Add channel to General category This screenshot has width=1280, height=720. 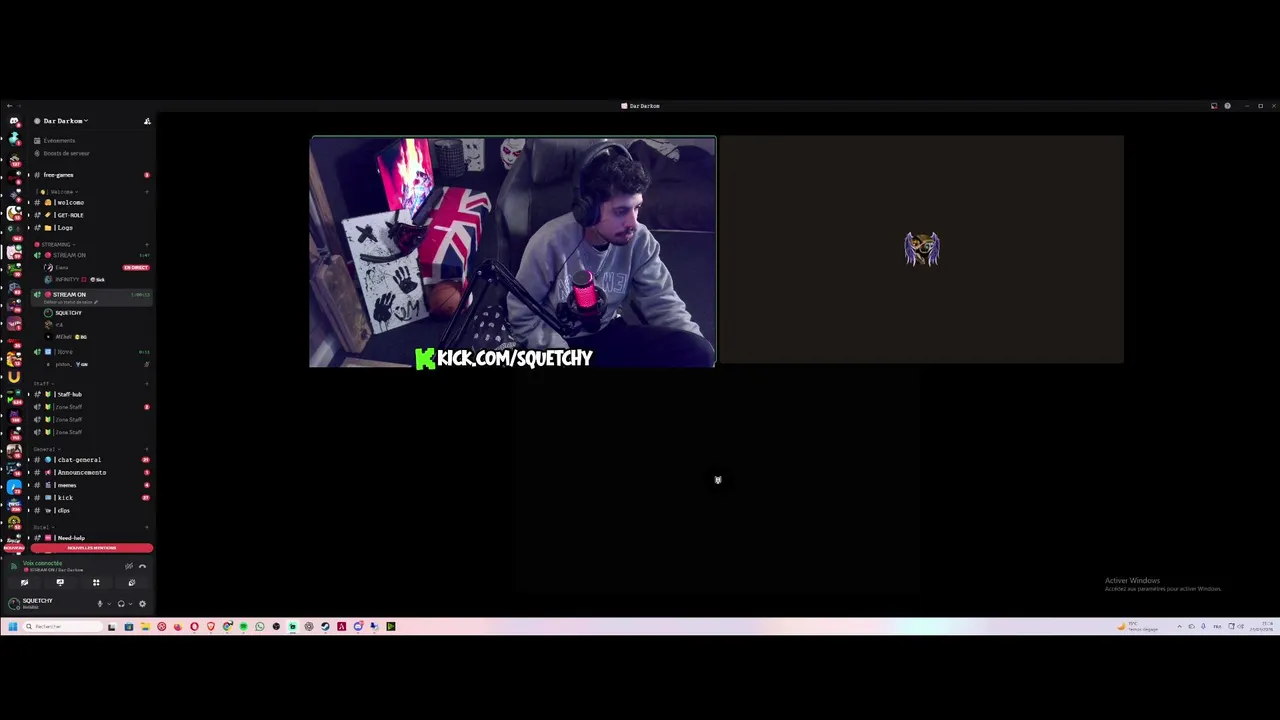147,449
